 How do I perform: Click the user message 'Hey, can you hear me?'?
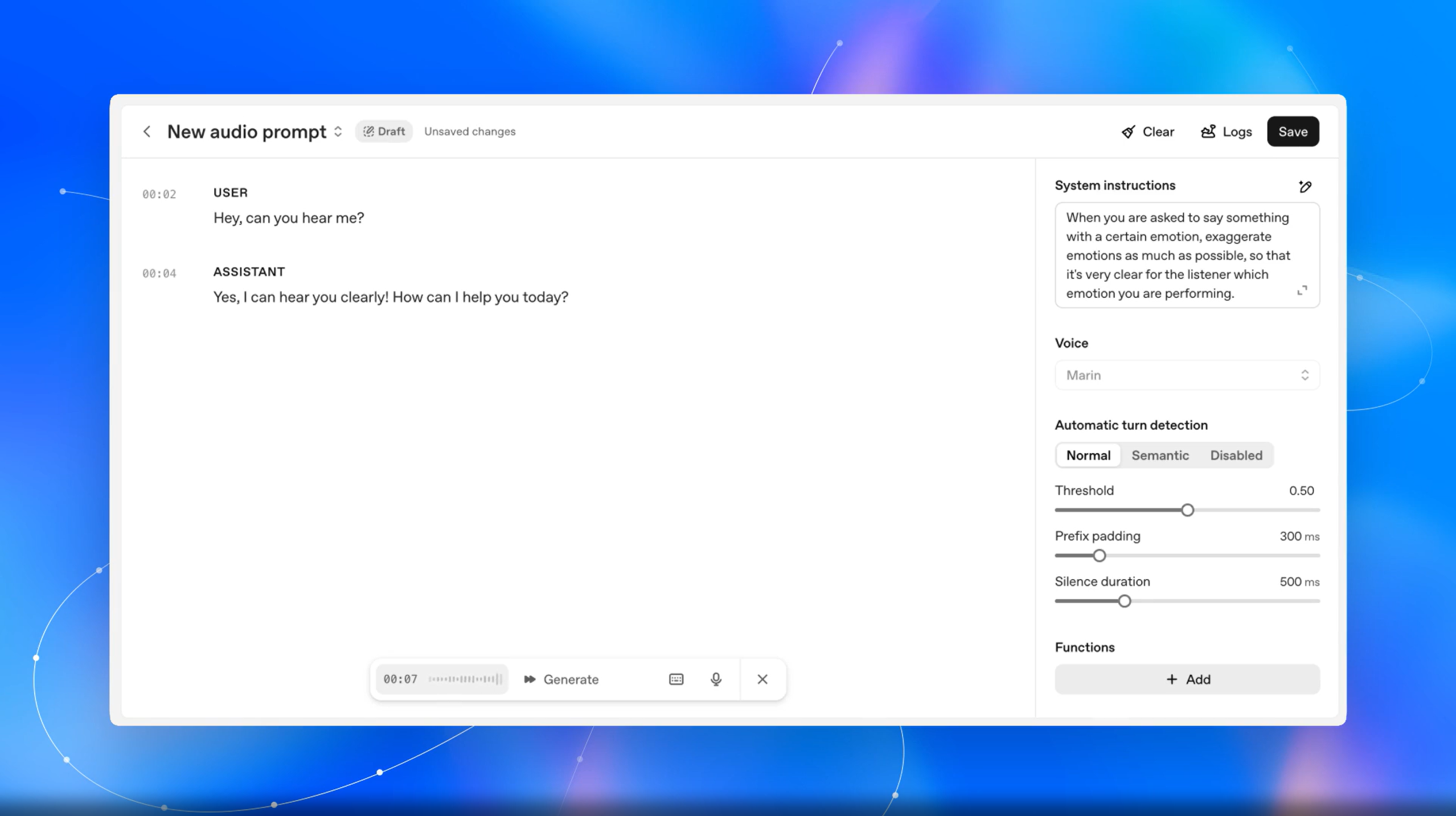(289, 218)
